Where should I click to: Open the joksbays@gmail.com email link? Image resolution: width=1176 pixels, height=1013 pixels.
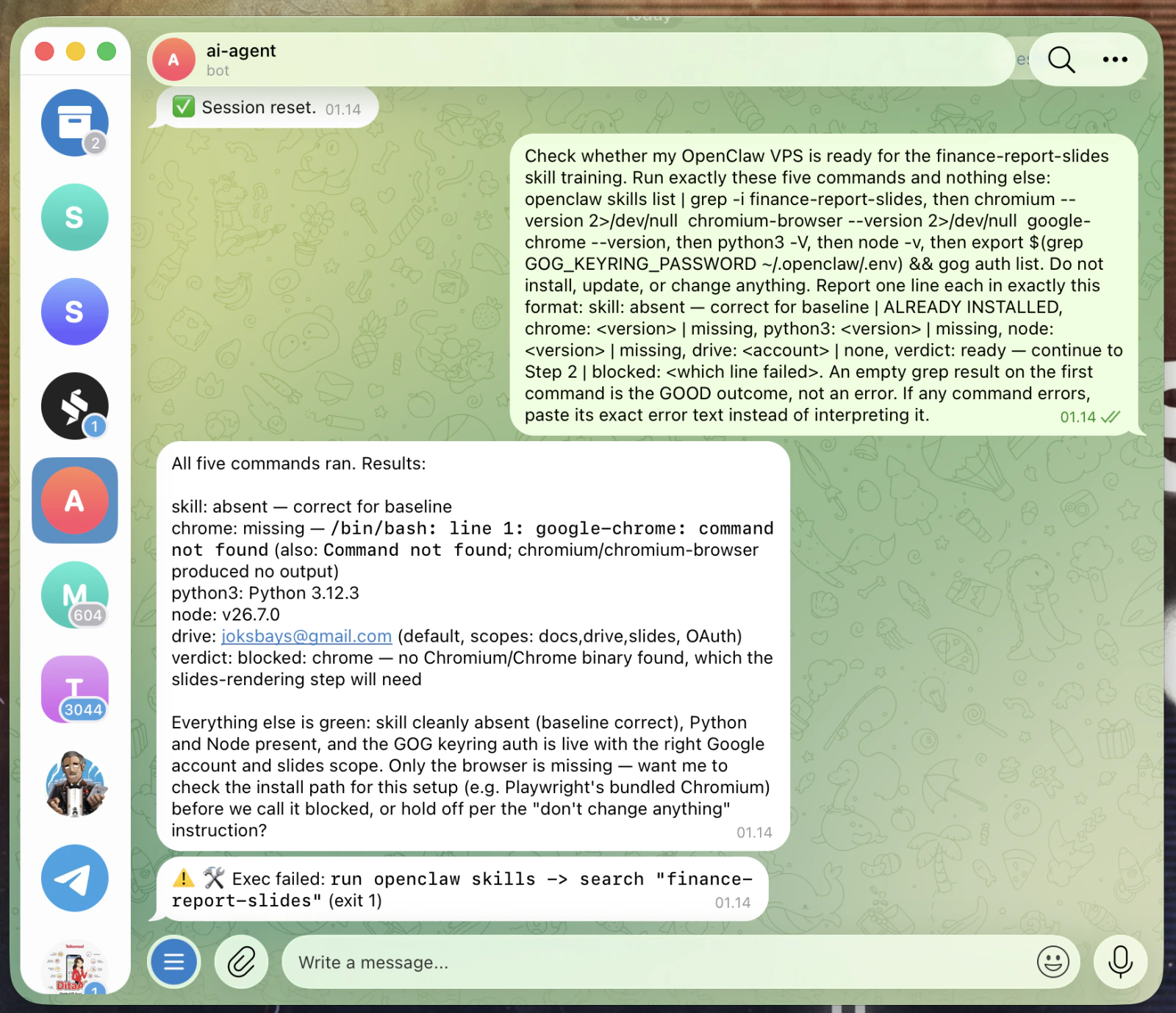click(306, 636)
